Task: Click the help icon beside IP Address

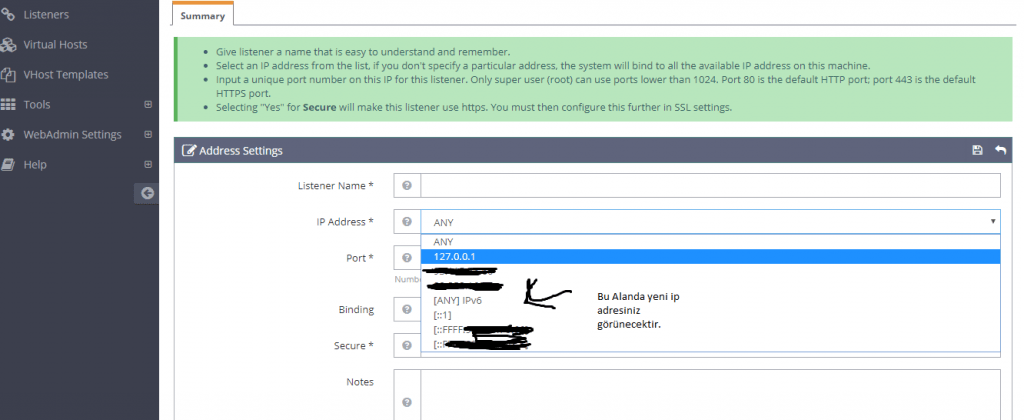Action: point(407,222)
